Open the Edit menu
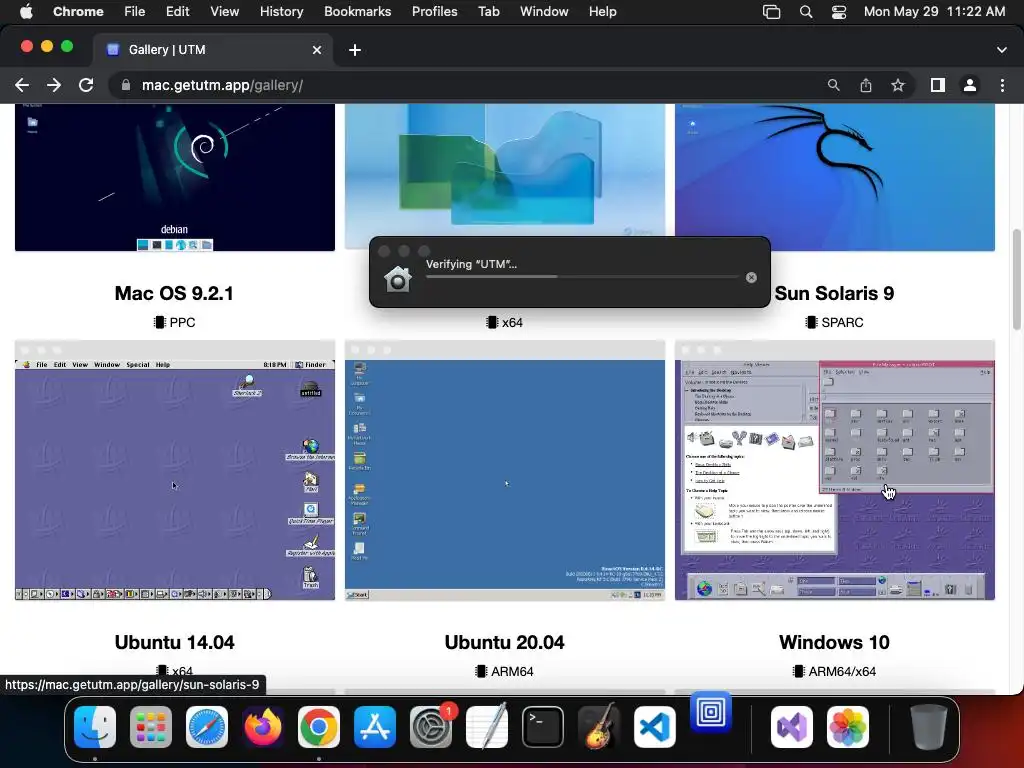 coord(178,11)
